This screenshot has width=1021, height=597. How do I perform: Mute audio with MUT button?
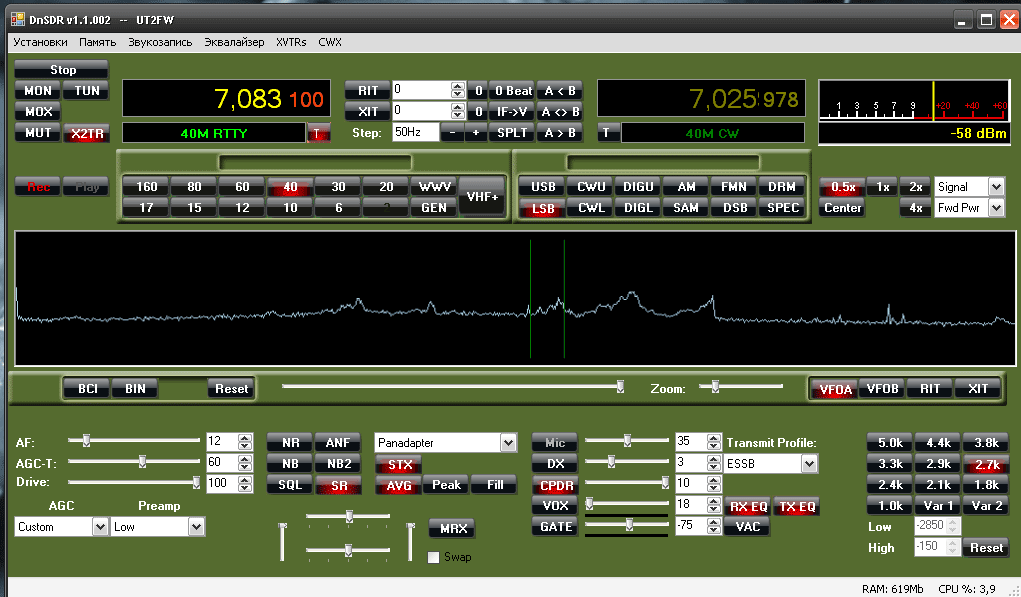[38, 133]
